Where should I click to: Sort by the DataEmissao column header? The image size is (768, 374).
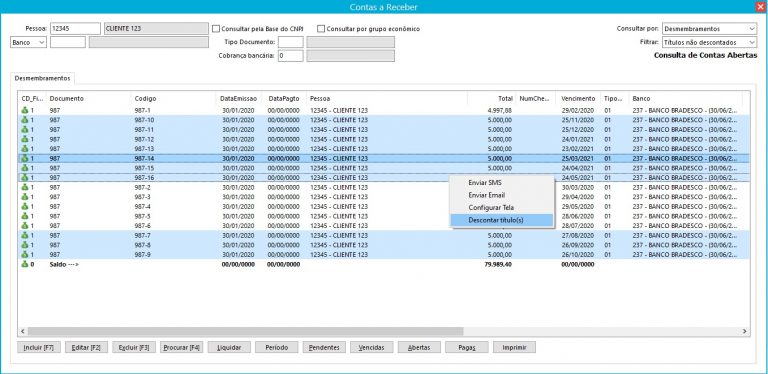(239, 98)
